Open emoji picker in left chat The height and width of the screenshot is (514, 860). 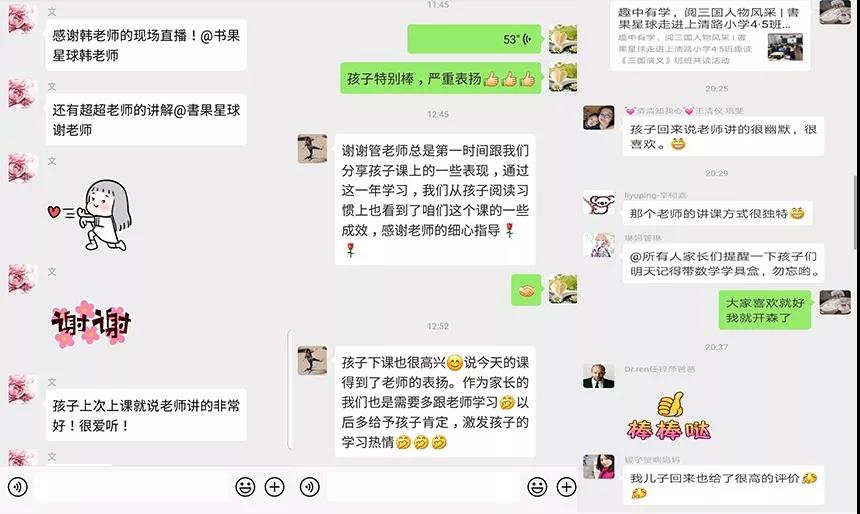tap(245, 487)
